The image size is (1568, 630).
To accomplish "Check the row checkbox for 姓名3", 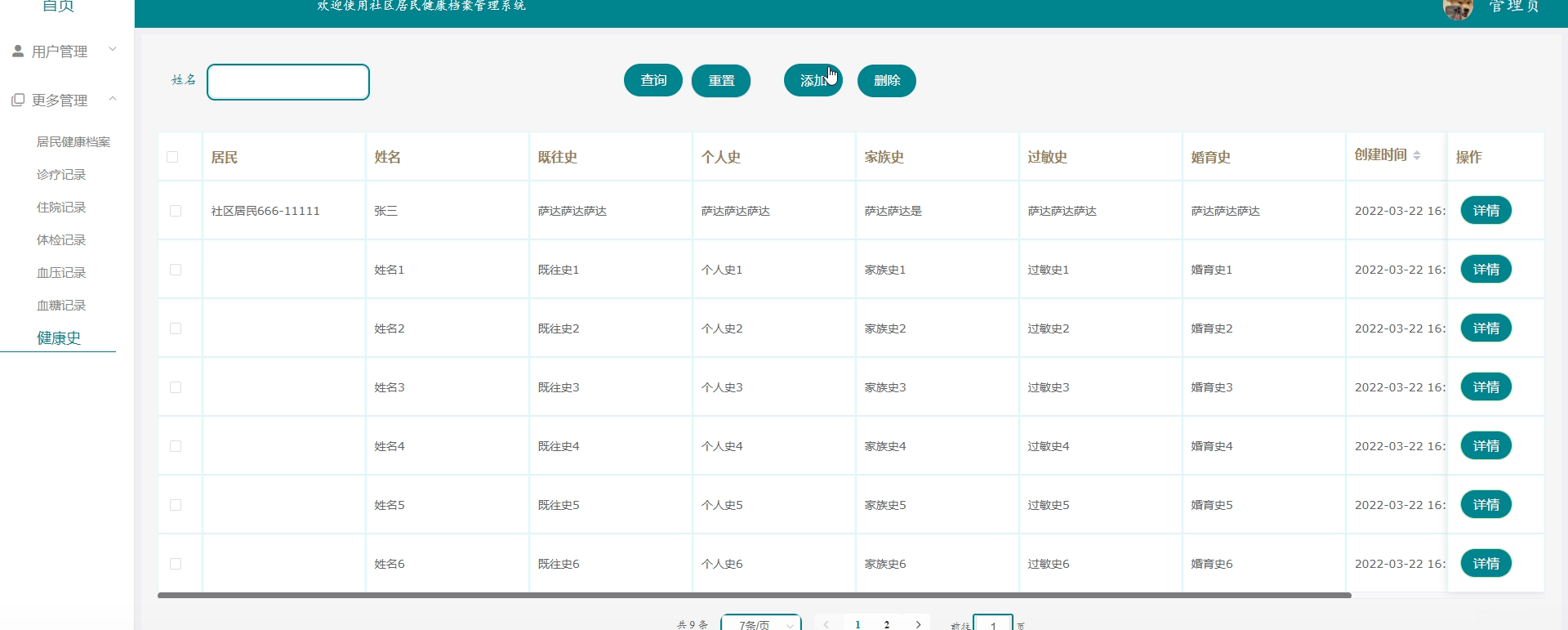I will [x=176, y=387].
